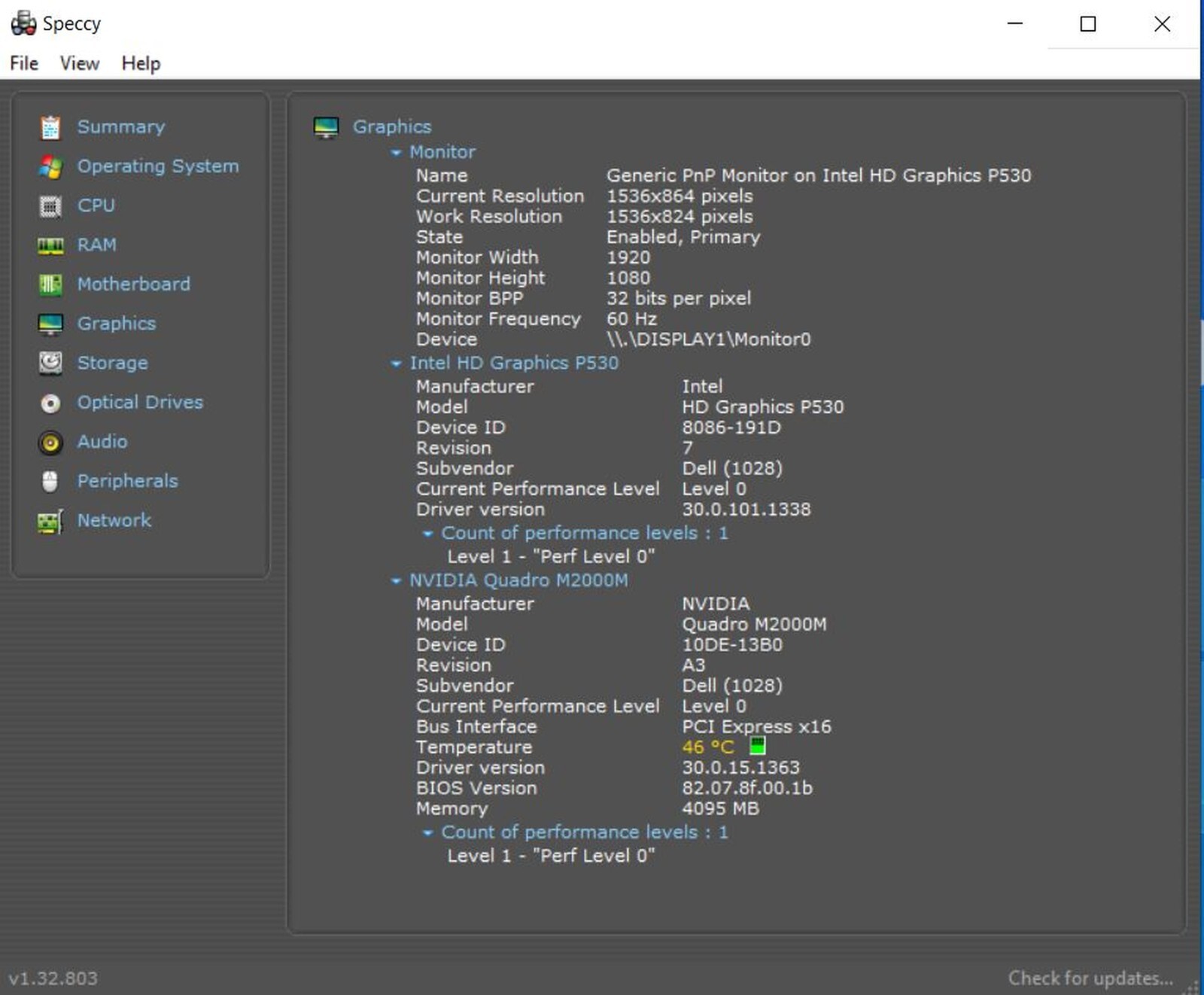The height and width of the screenshot is (995, 1204).
Task: Select the Enabled, Primary state value
Action: click(683, 237)
